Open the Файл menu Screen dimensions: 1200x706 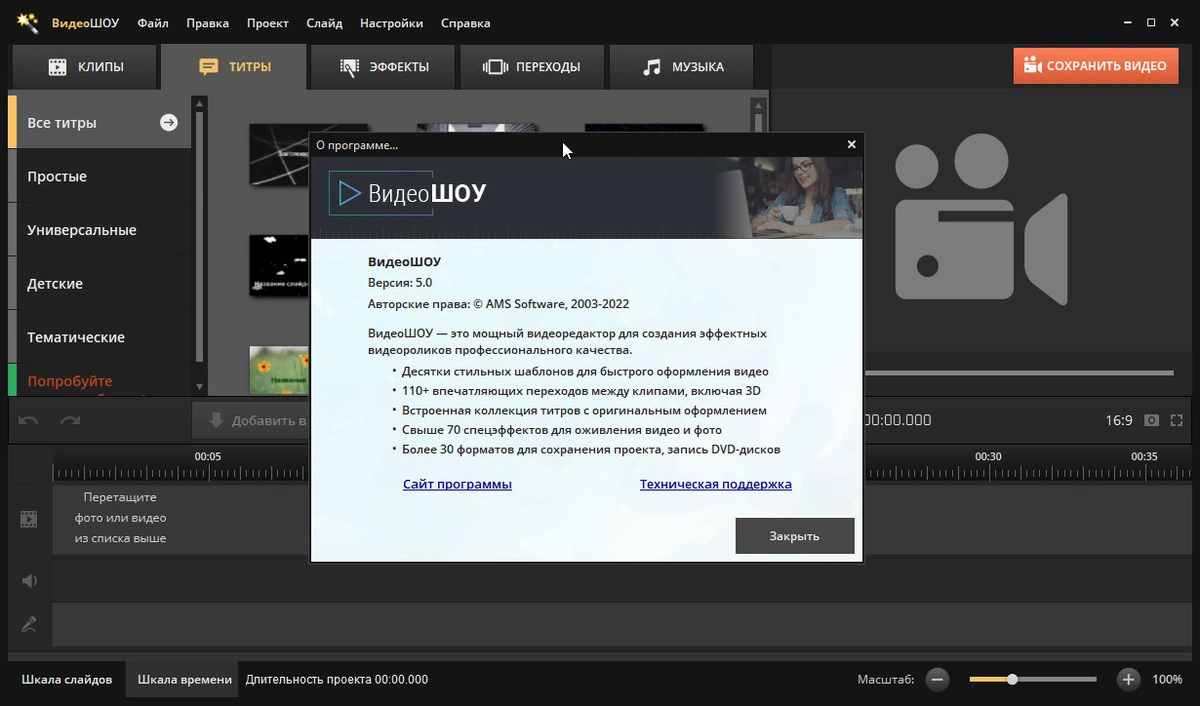(153, 23)
